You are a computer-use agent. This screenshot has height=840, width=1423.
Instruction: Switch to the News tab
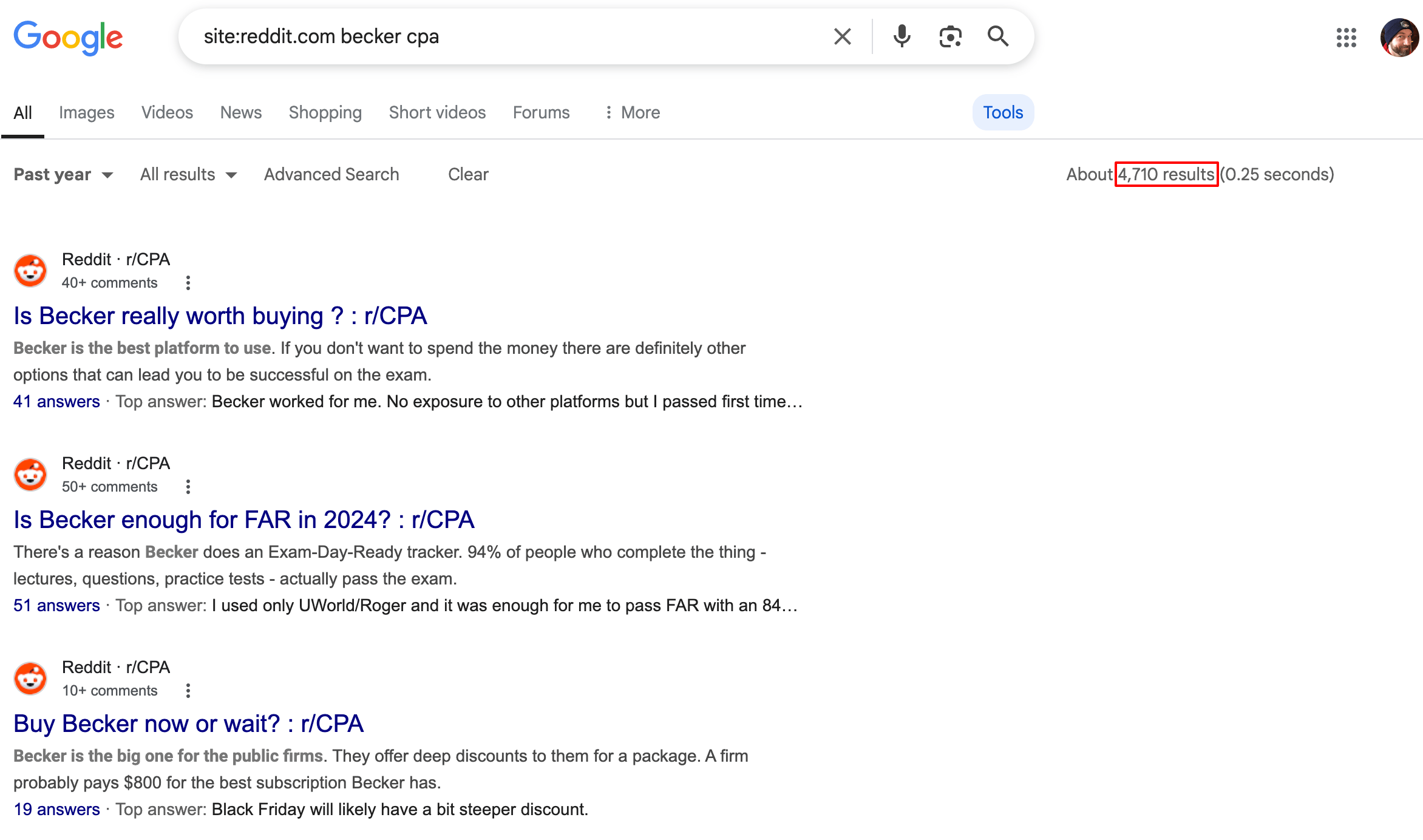coord(241,113)
